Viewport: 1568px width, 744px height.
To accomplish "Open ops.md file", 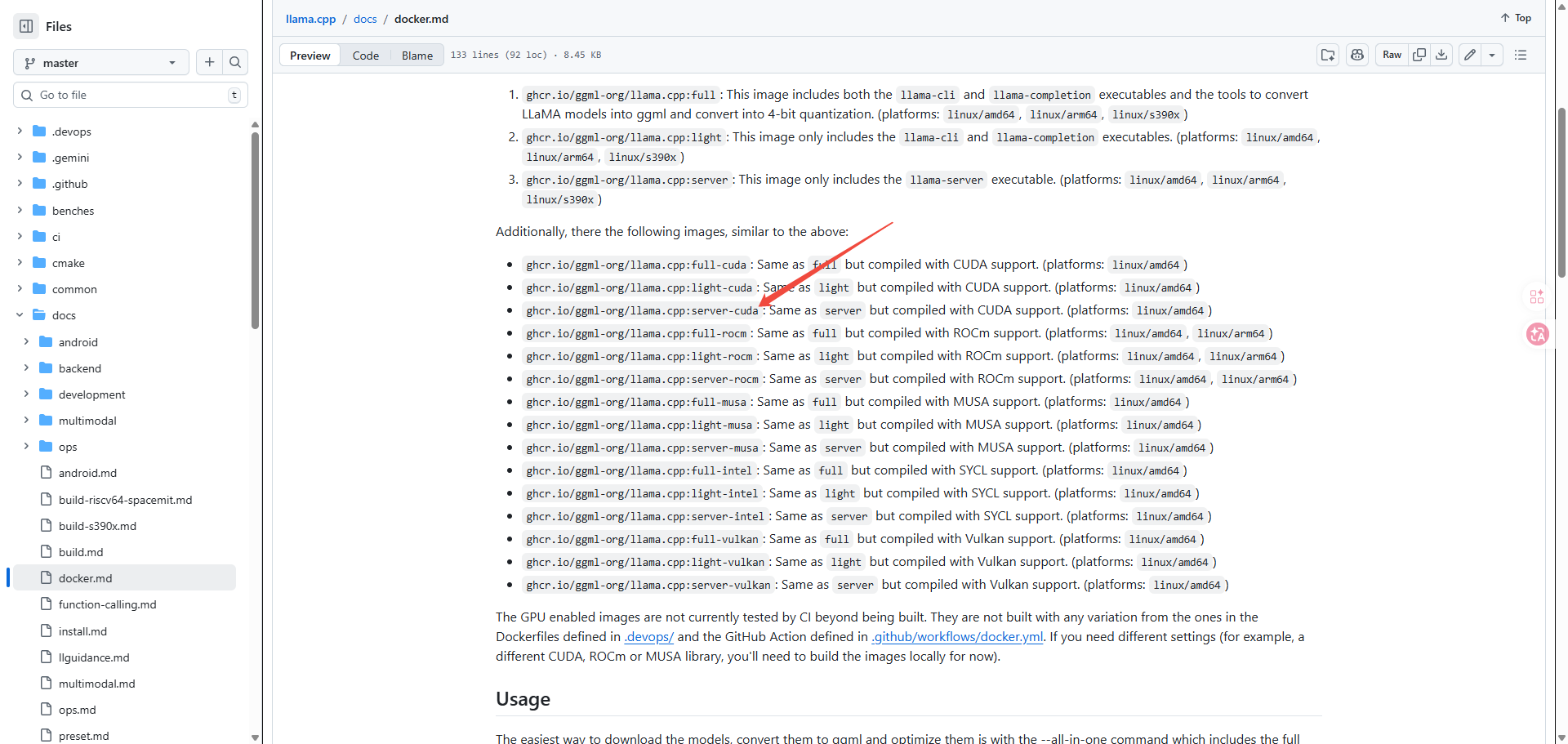I will 77,710.
